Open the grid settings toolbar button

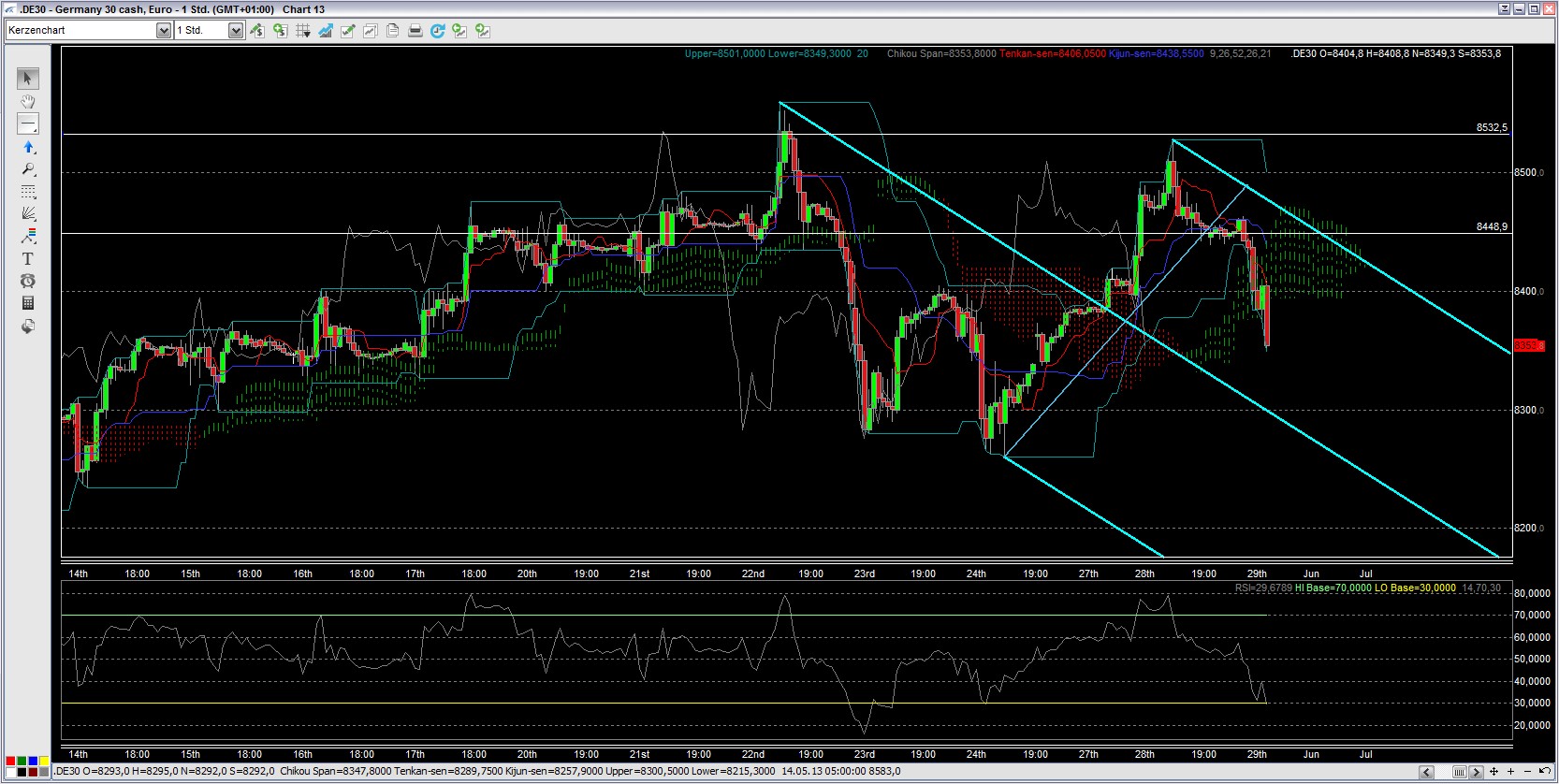302,31
